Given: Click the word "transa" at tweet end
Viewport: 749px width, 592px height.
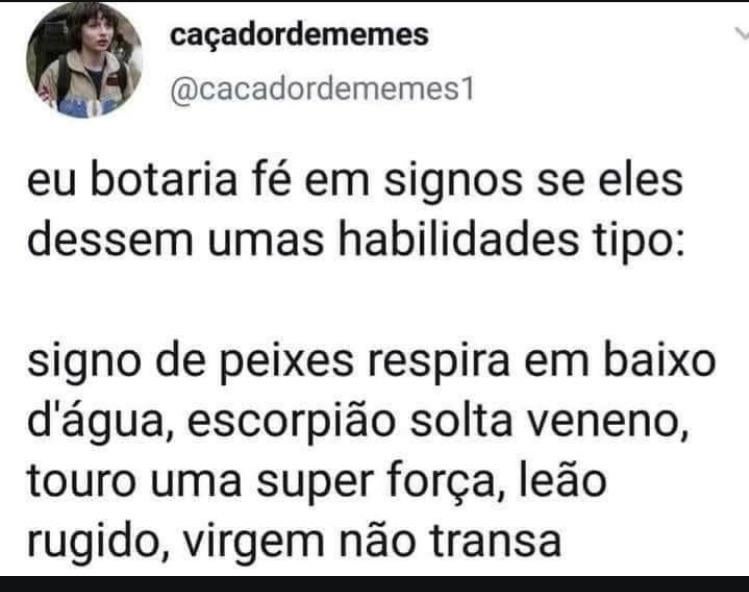Looking at the screenshot, I should click(x=495, y=542).
